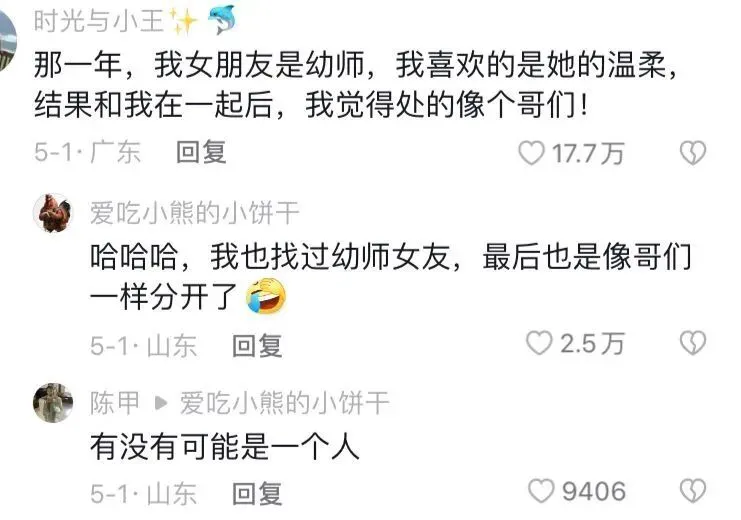Tap the 9406 like count
This screenshot has height=520, width=741.
(594, 492)
